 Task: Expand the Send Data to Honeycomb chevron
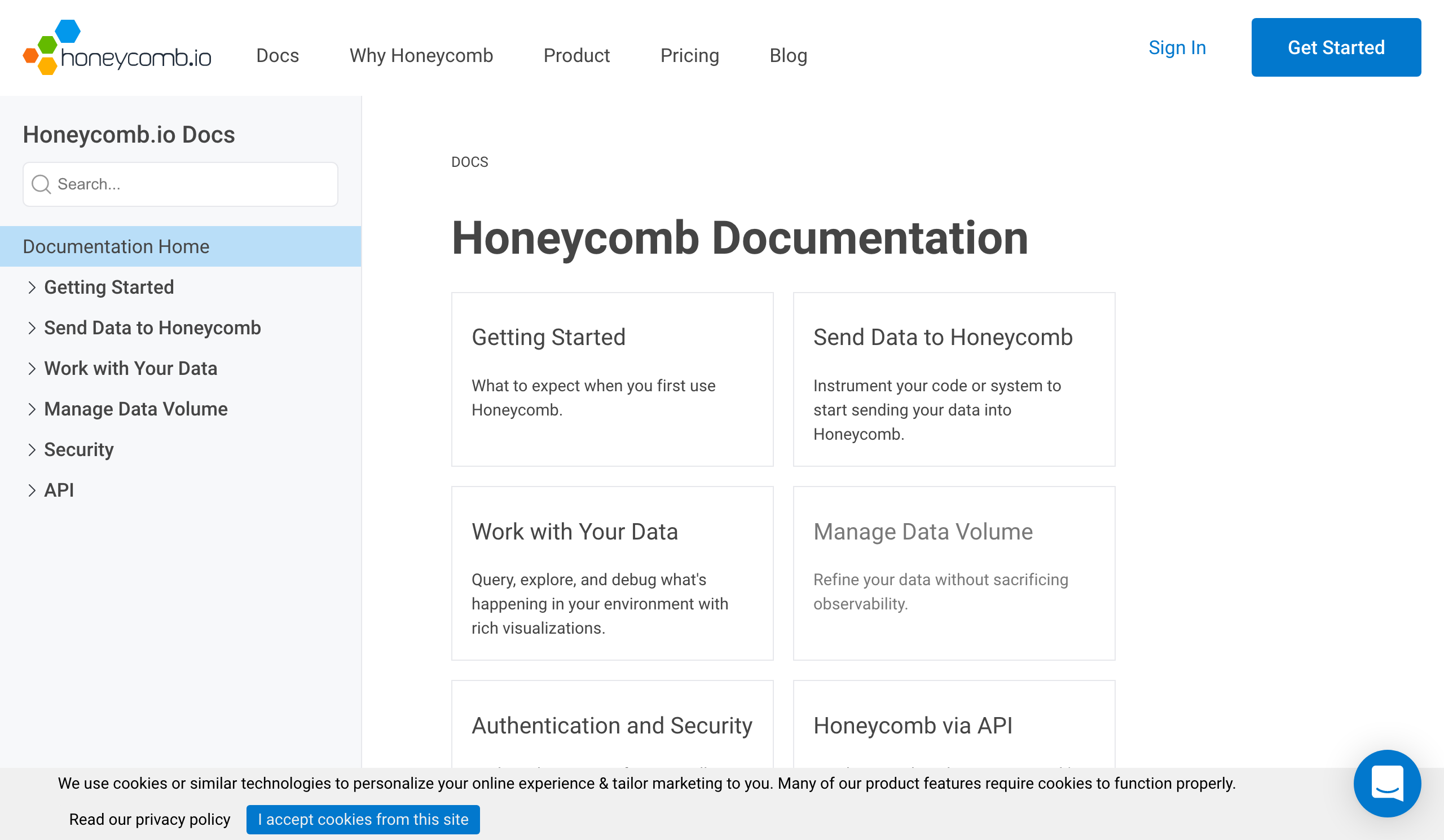point(32,328)
